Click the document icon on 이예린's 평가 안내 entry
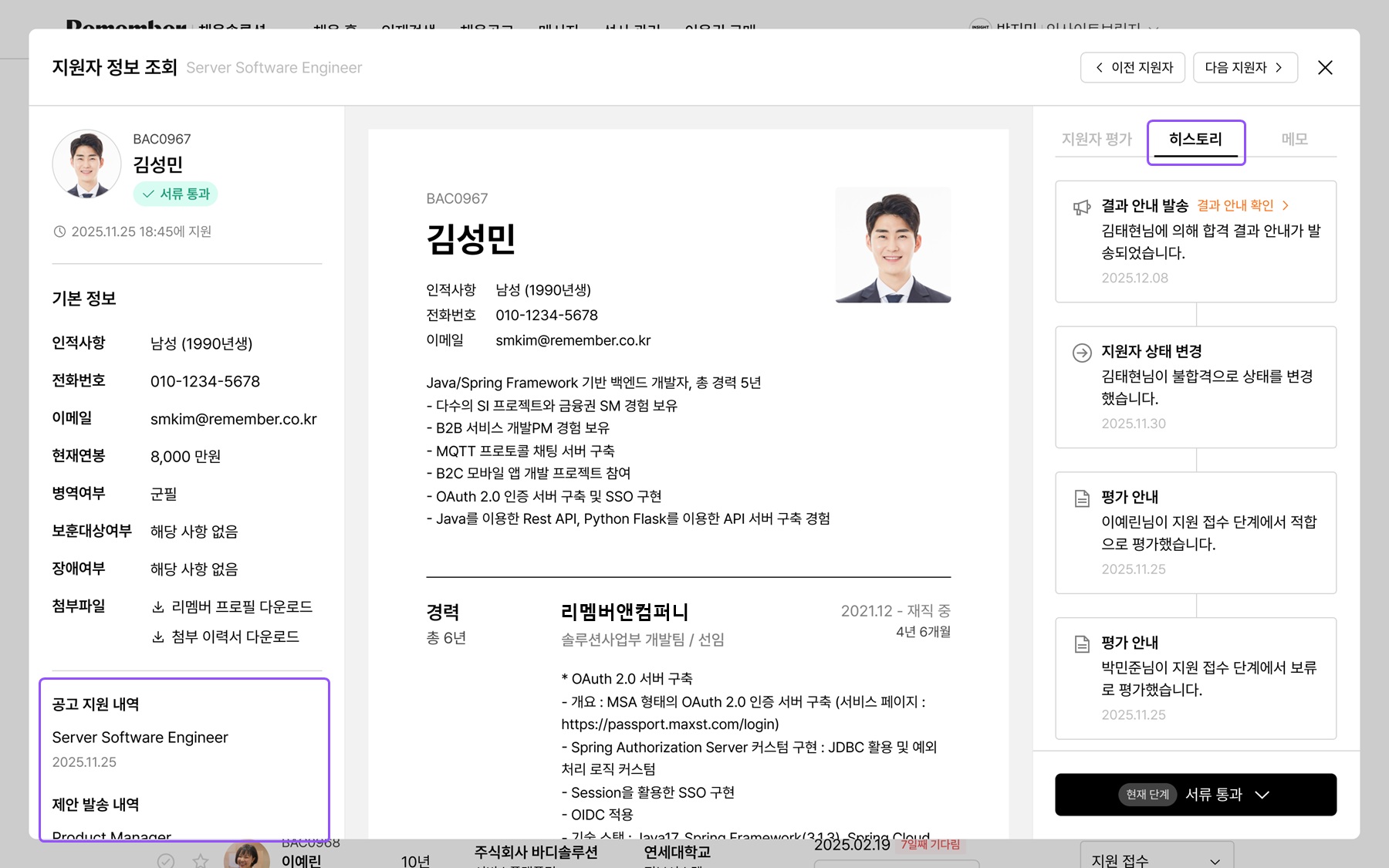The height and width of the screenshot is (868, 1389). tap(1080, 498)
